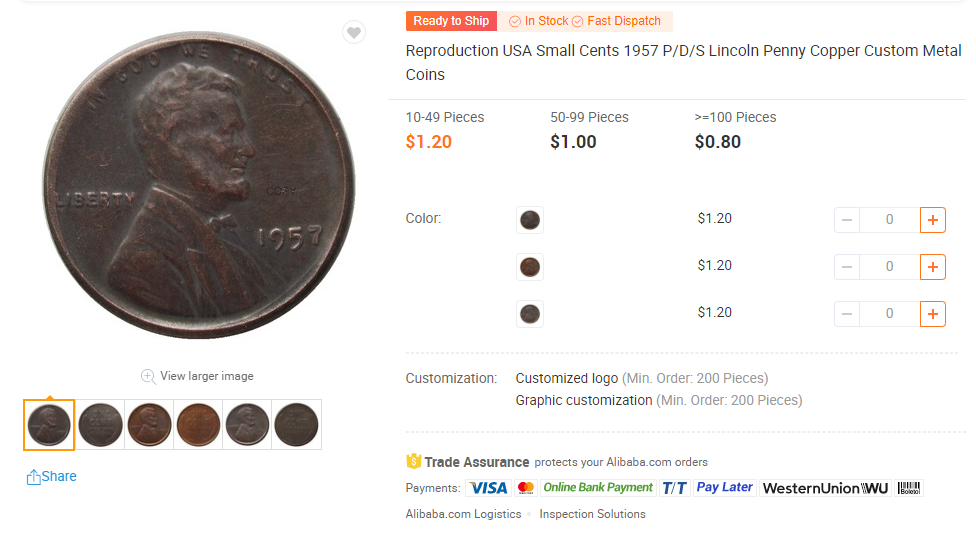Select the first coin color swatch
This screenshot has height=536, width=976.
530,220
